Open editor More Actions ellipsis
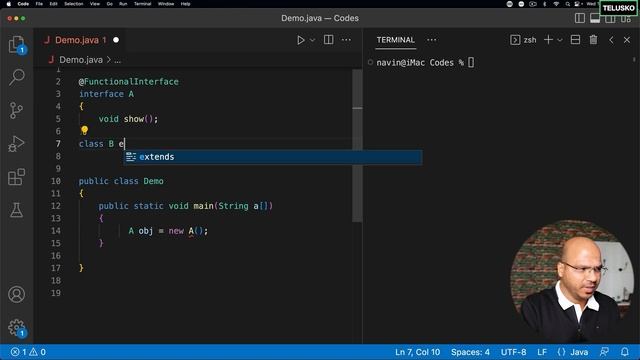Screen dimensions: 640x360 (x=346, y=40)
